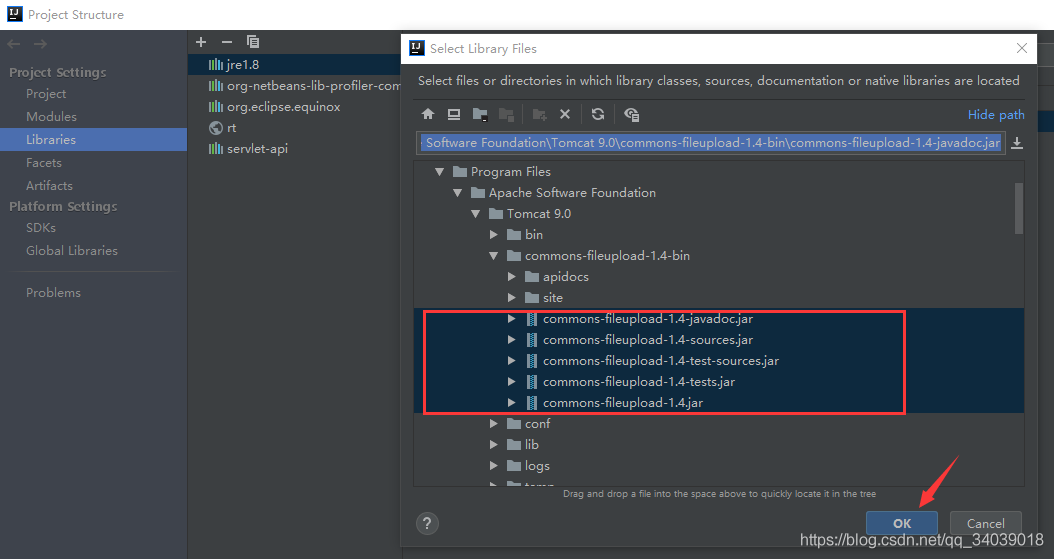Expand commons-fileupload-1.4-javadoc.jar arrow
1054x559 pixels.
click(512, 318)
